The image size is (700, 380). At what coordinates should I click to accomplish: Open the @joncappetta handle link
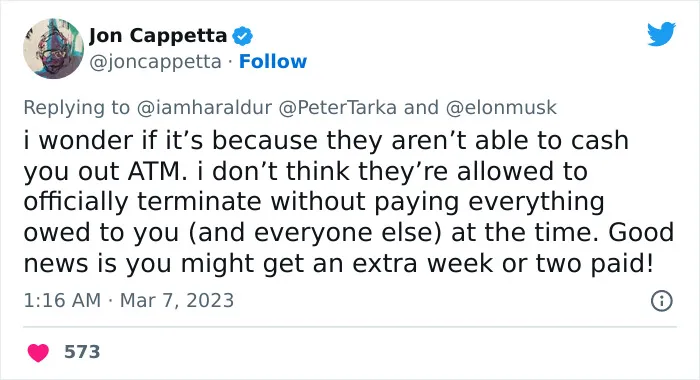(155, 62)
